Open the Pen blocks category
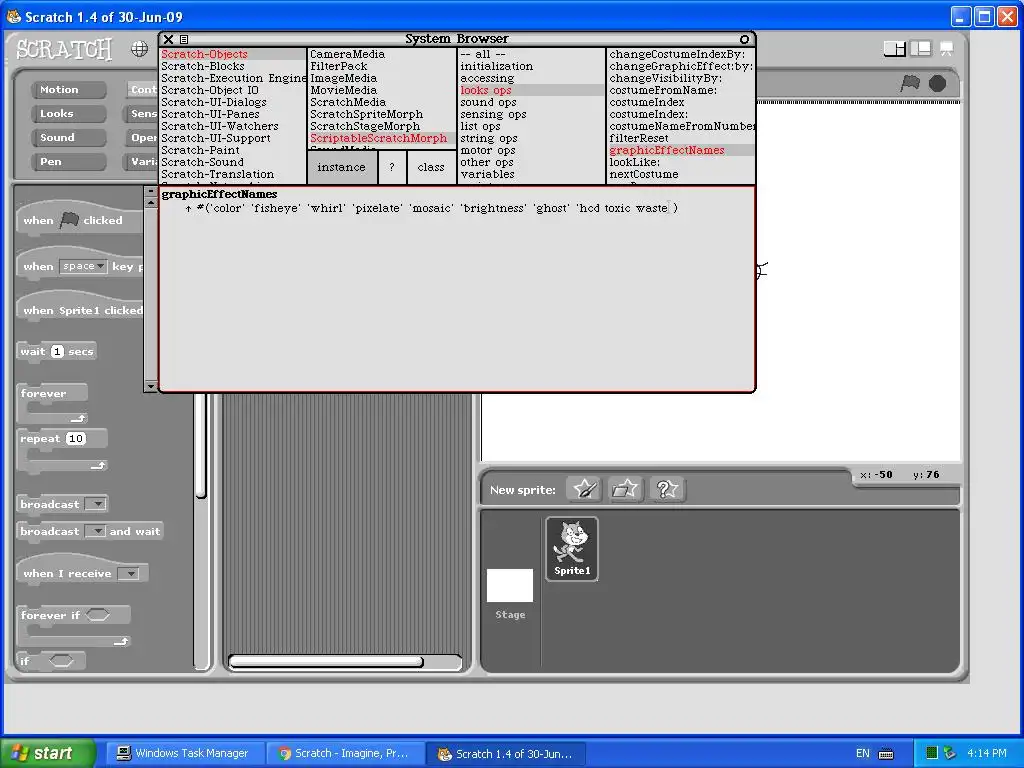This screenshot has width=1024, height=768. pos(69,162)
